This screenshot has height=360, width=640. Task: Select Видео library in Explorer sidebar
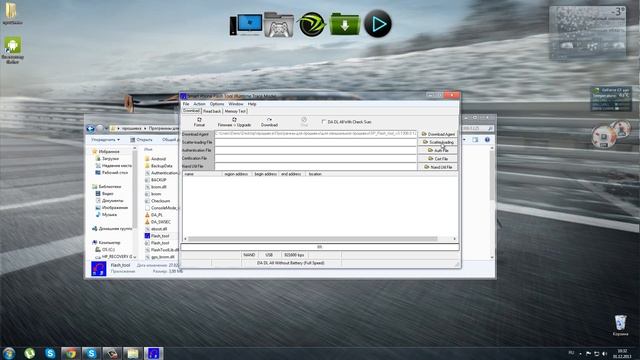pyautogui.click(x=105, y=193)
